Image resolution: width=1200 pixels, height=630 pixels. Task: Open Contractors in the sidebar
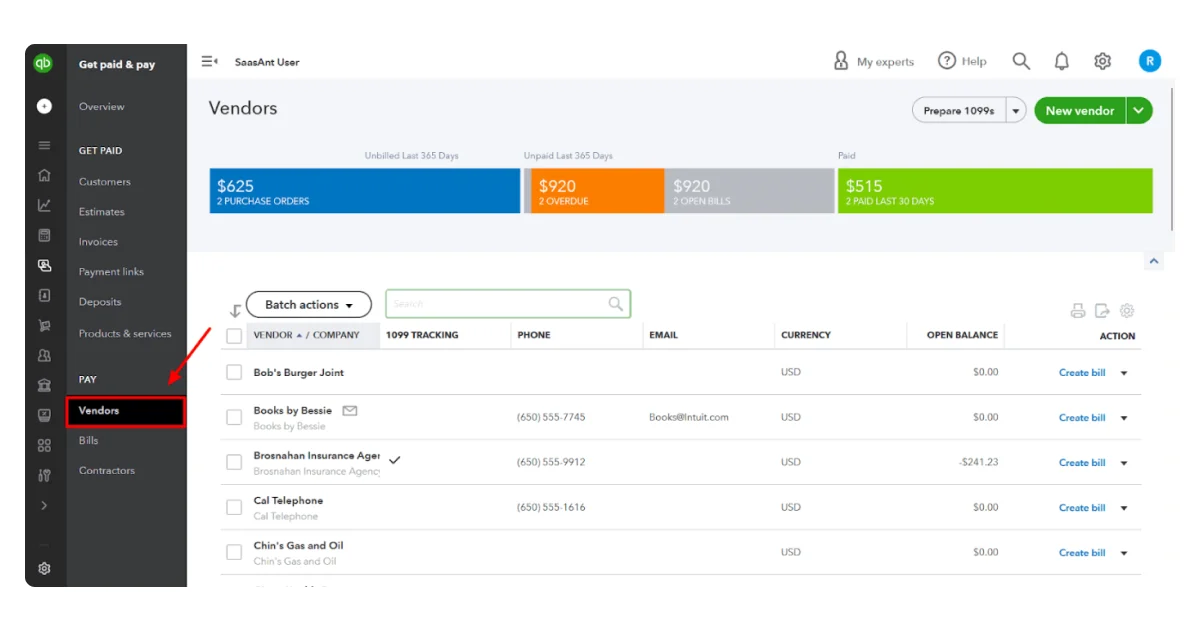tap(107, 470)
